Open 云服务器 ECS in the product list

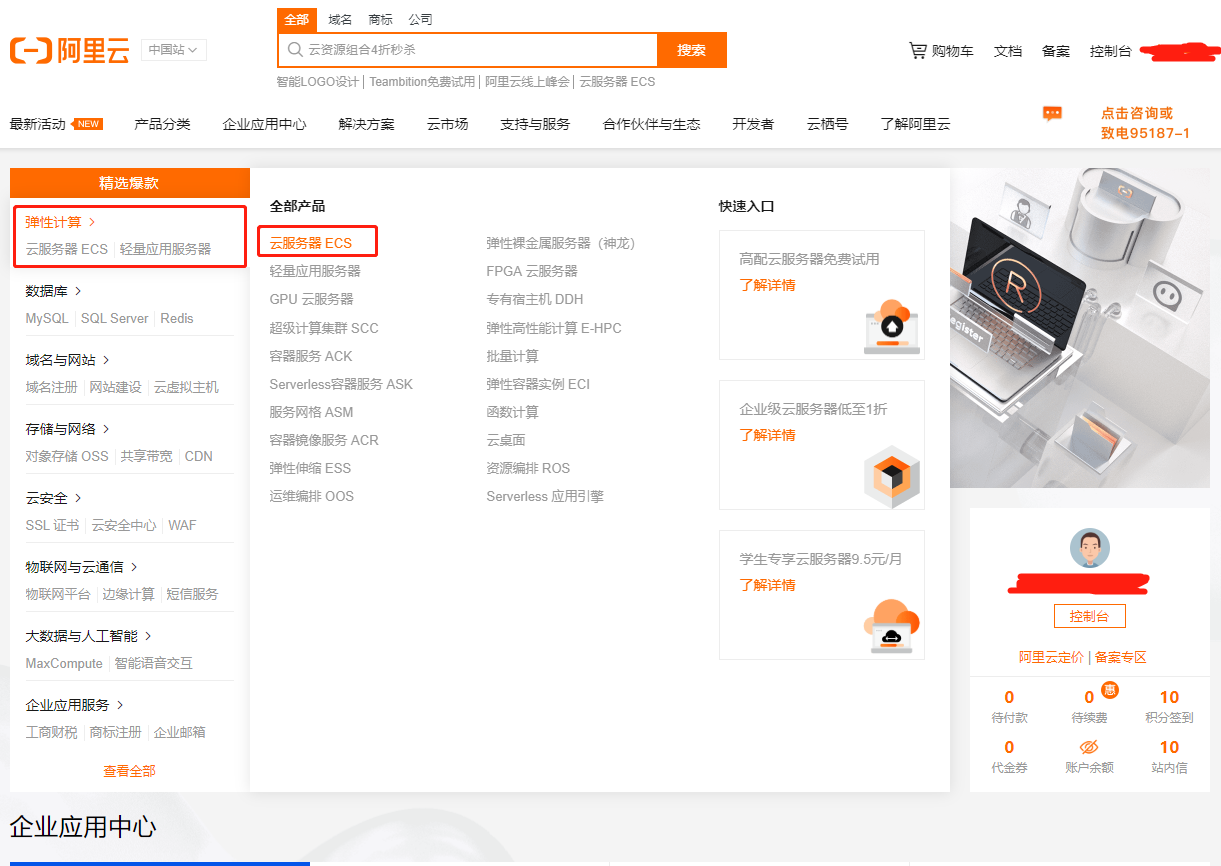(311, 243)
